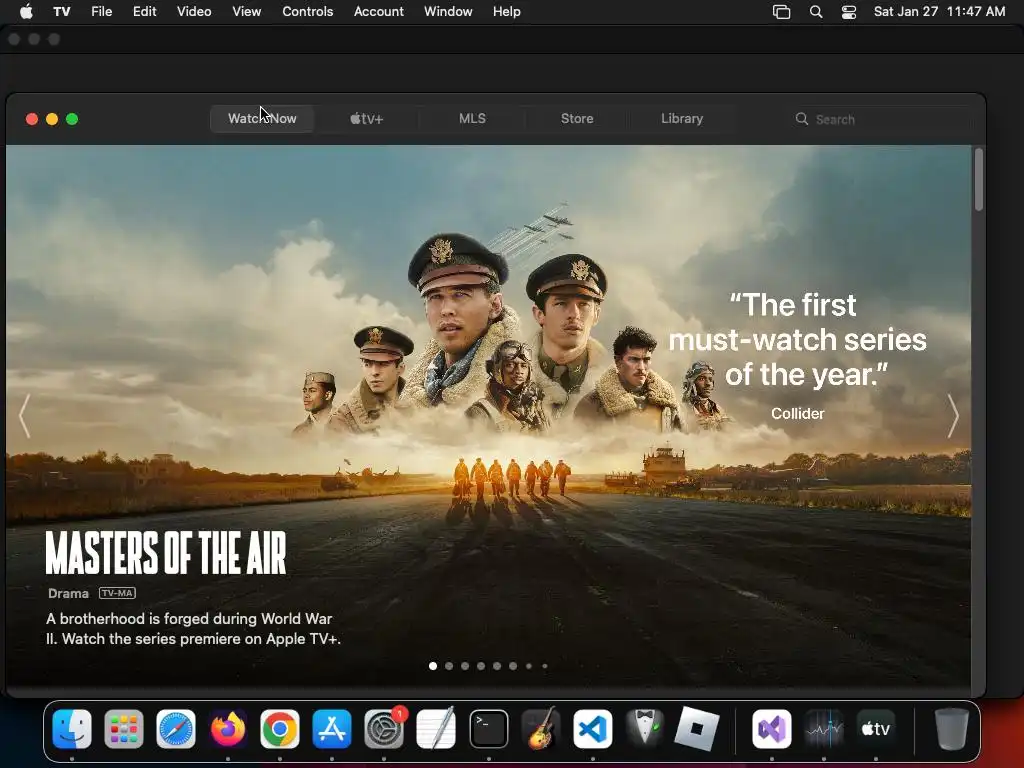Open Bartender tuxedo icon in Dock
Viewport: 1024px width, 768px height.
click(x=645, y=728)
